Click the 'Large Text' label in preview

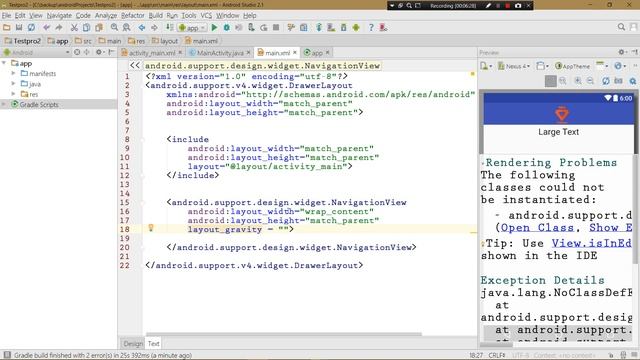pos(558,132)
